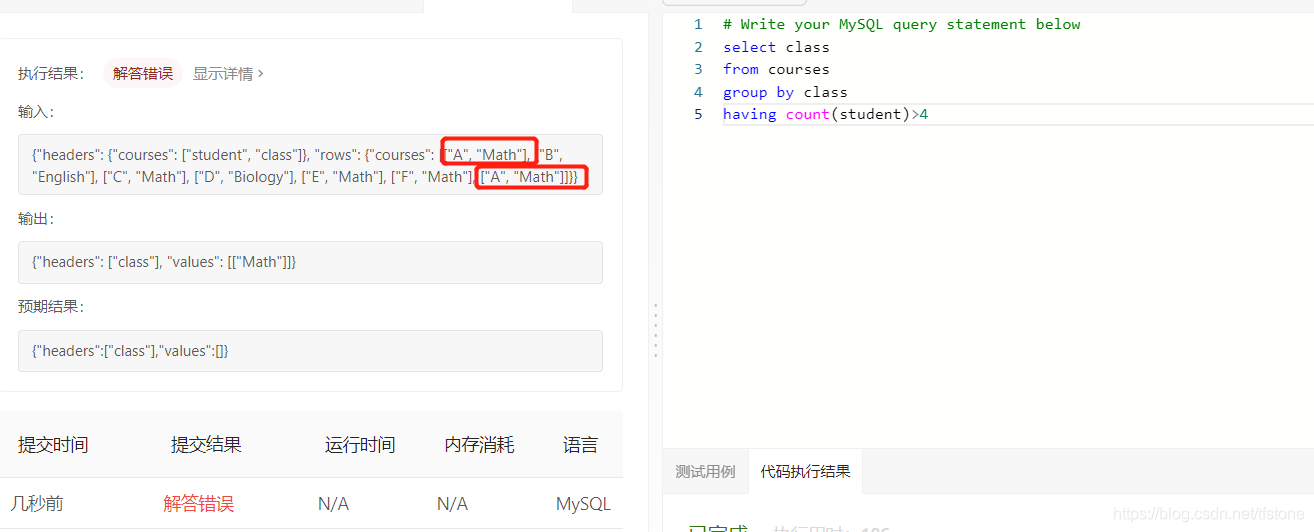
Task: Switch to the 测试用例 tab
Action: (x=705, y=471)
